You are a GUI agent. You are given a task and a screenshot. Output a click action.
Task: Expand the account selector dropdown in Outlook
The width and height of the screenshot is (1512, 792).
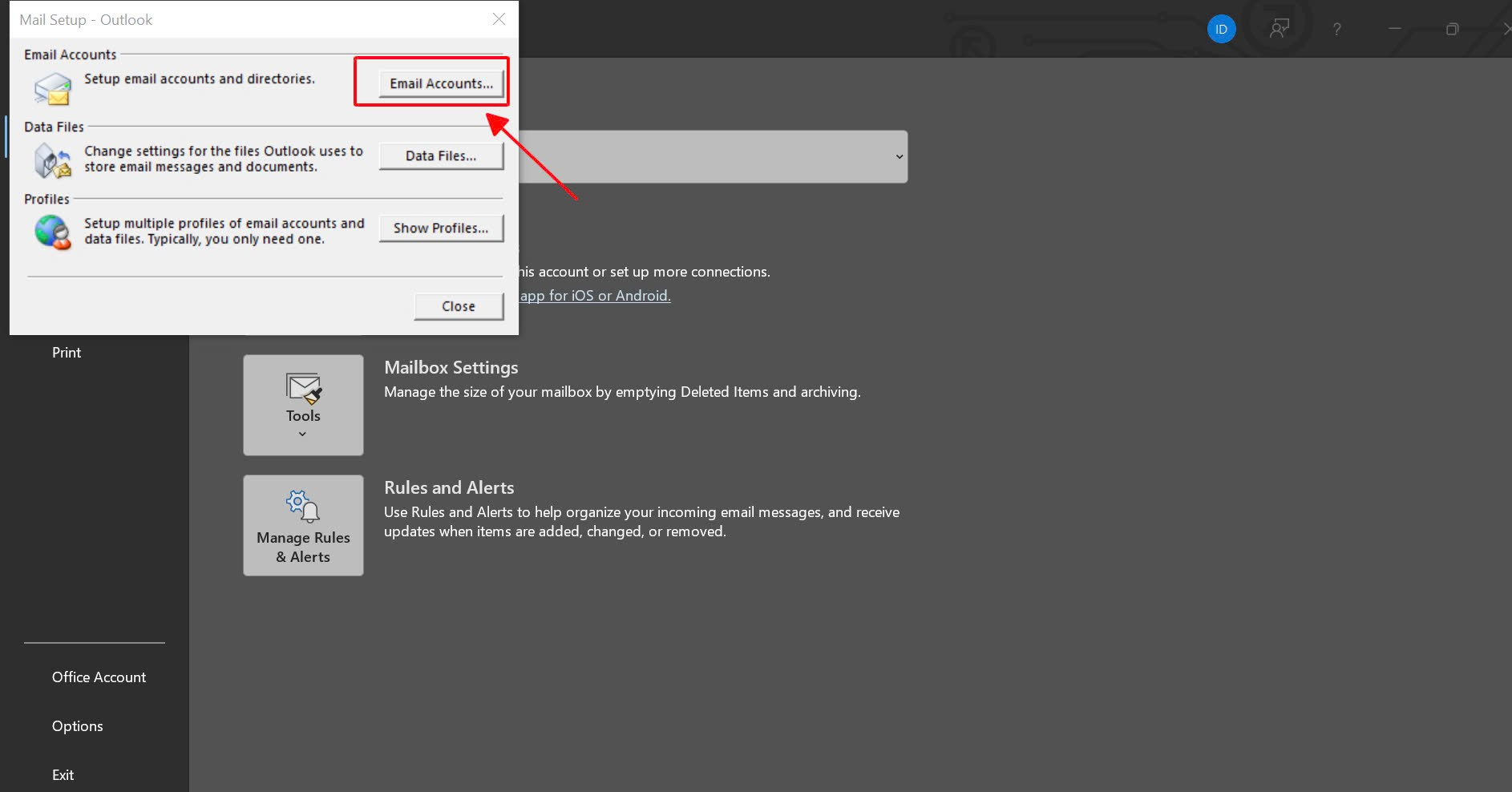(899, 156)
